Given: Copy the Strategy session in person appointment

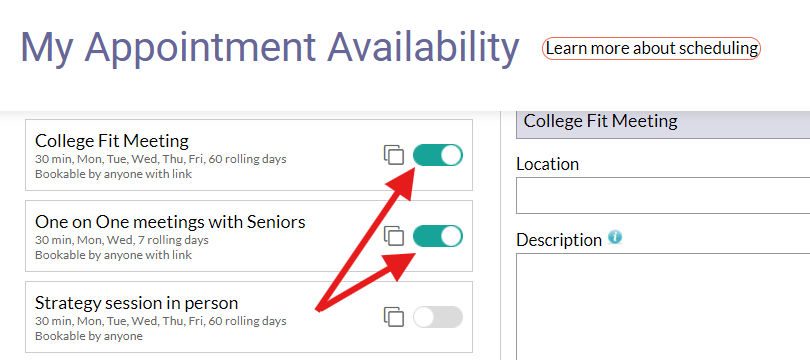Looking at the screenshot, I should coord(394,317).
